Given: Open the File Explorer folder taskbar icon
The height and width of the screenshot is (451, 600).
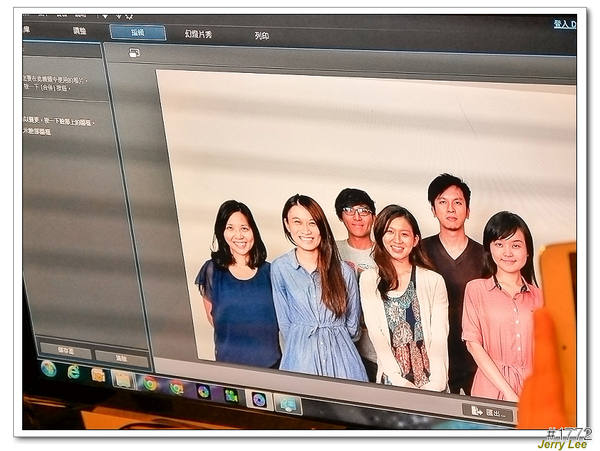Looking at the screenshot, I should click(x=123, y=379).
